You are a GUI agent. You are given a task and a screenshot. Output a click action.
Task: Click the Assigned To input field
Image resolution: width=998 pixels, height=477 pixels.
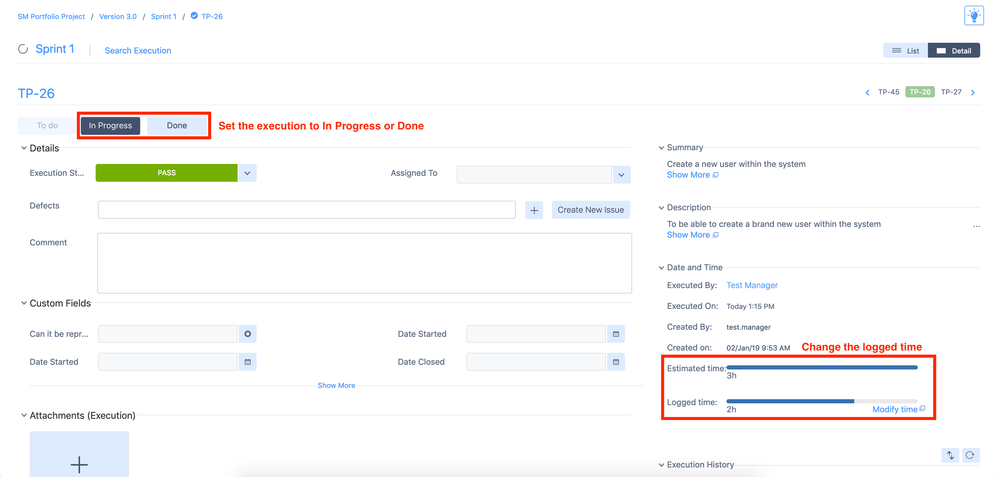pyautogui.click(x=535, y=174)
